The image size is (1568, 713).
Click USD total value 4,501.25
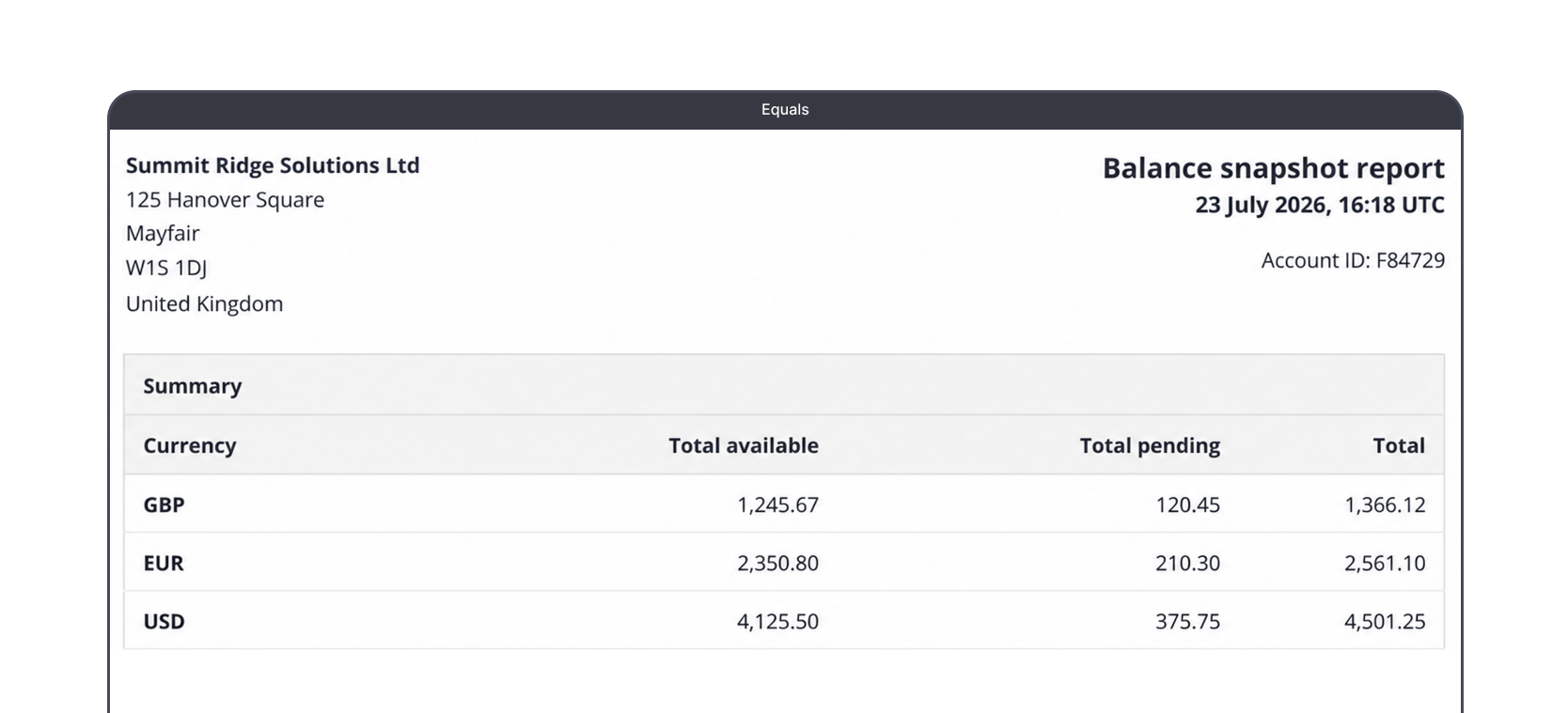click(x=1385, y=621)
